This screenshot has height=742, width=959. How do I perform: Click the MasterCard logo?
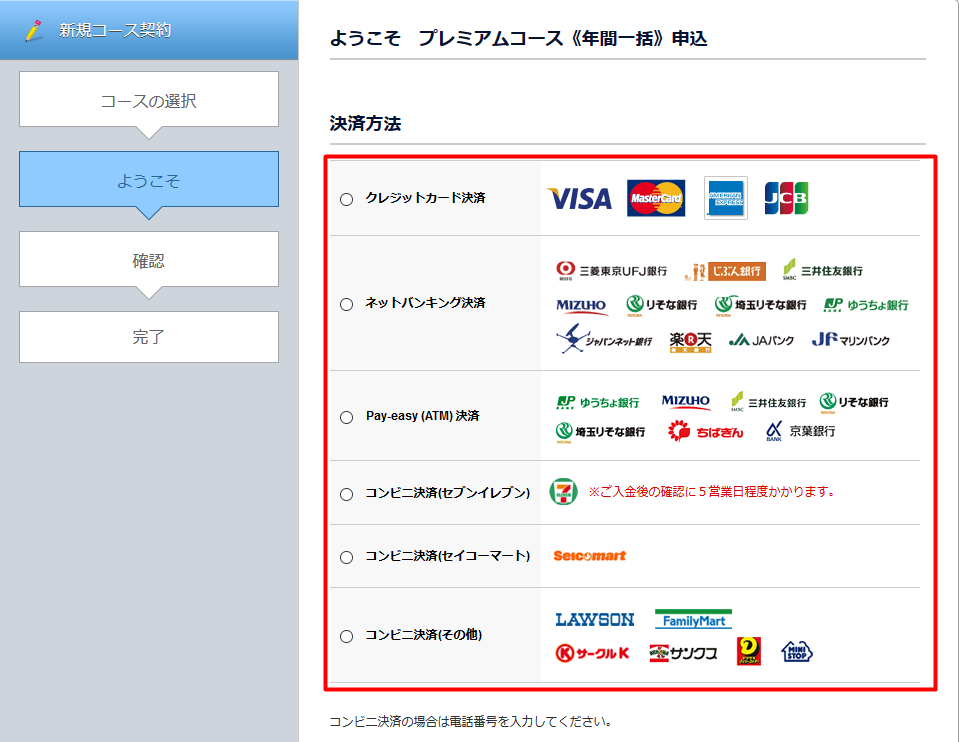656,197
